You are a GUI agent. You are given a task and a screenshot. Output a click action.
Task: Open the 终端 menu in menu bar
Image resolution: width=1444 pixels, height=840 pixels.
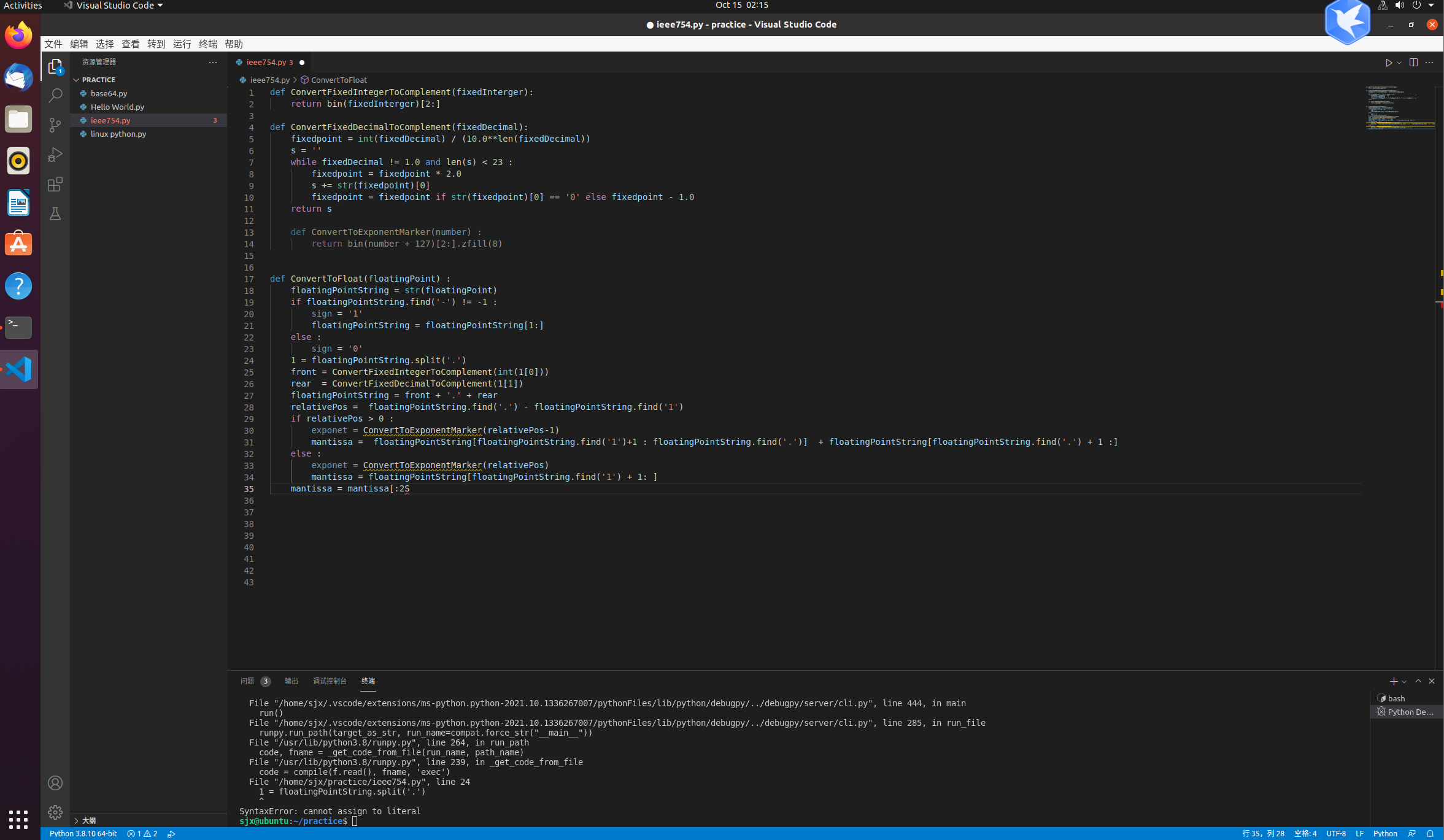click(207, 44)
